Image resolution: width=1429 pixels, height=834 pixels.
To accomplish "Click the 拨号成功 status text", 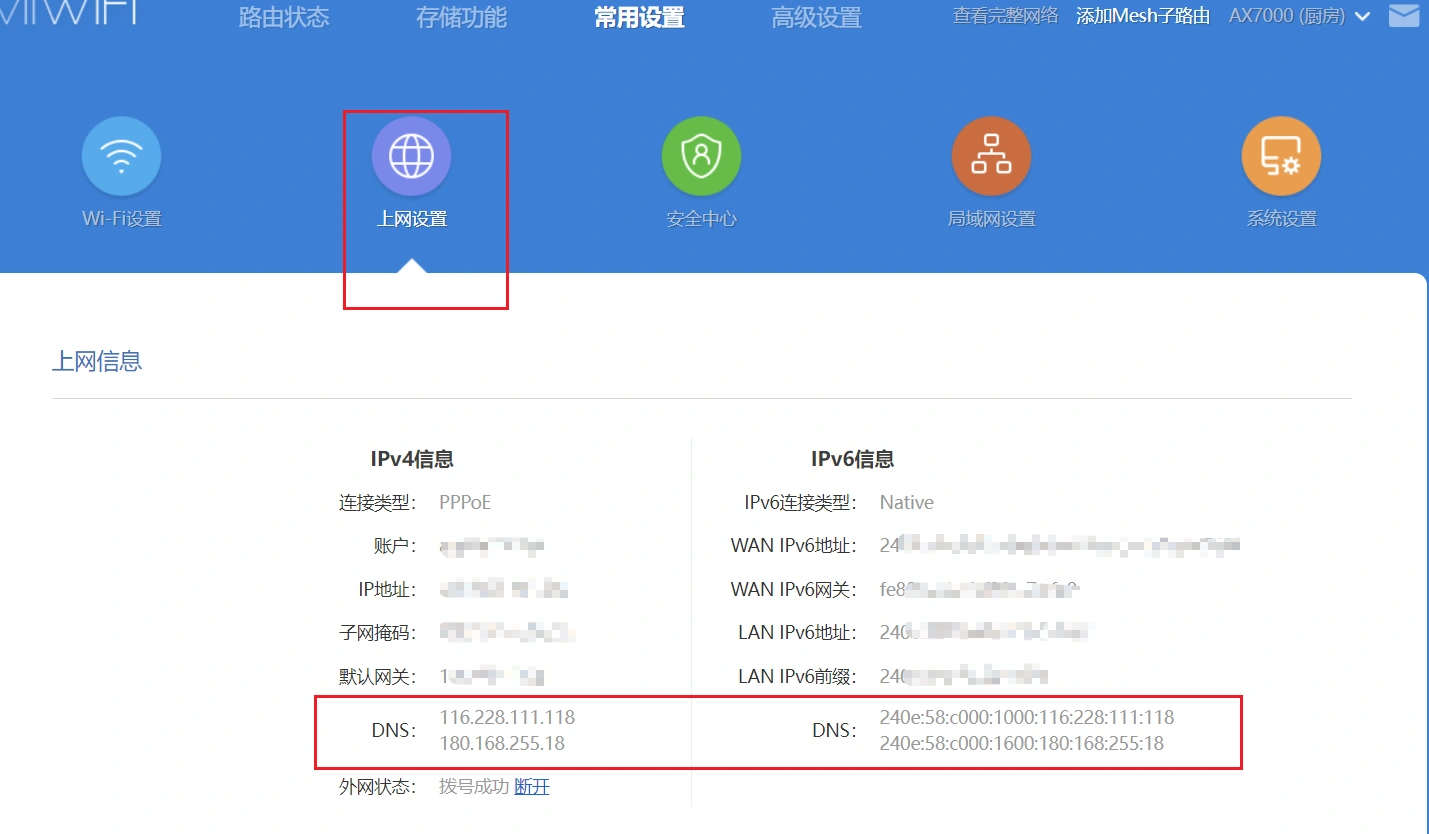I will coord(474,787).
